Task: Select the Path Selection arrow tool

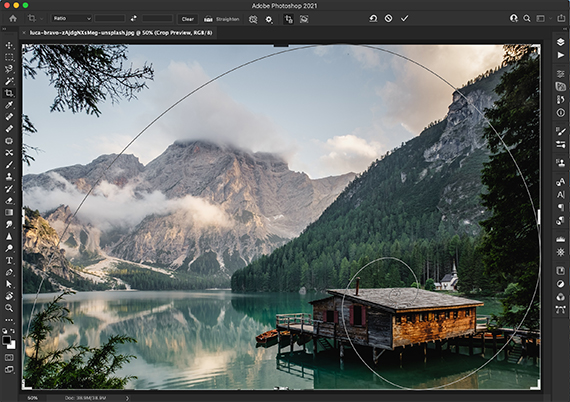Action: [9, 284]
